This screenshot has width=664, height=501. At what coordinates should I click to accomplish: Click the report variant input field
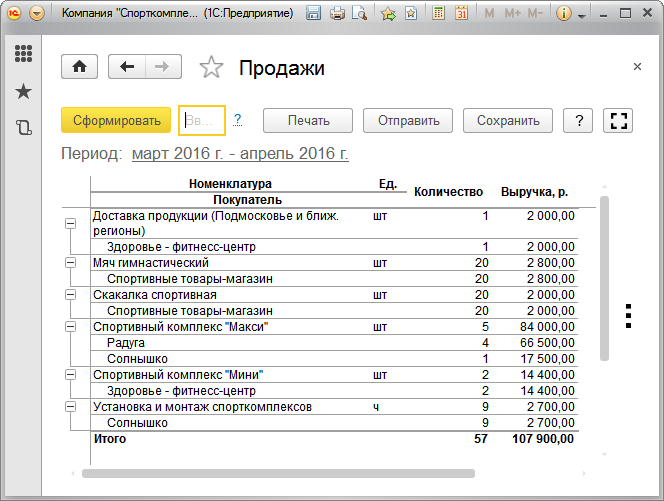202,120
